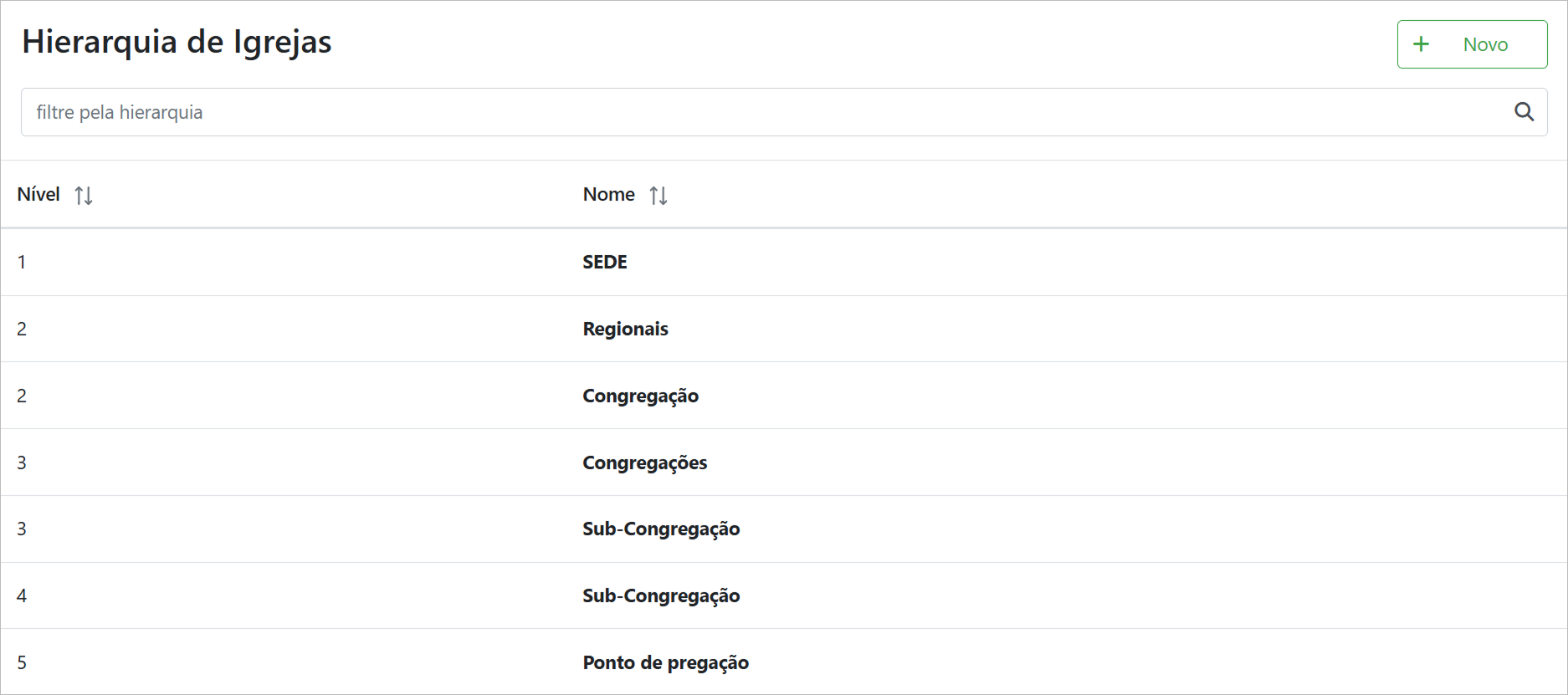Click level number 1 in SEDE row
The image size is (1568, 695).
tap(22, 263)
